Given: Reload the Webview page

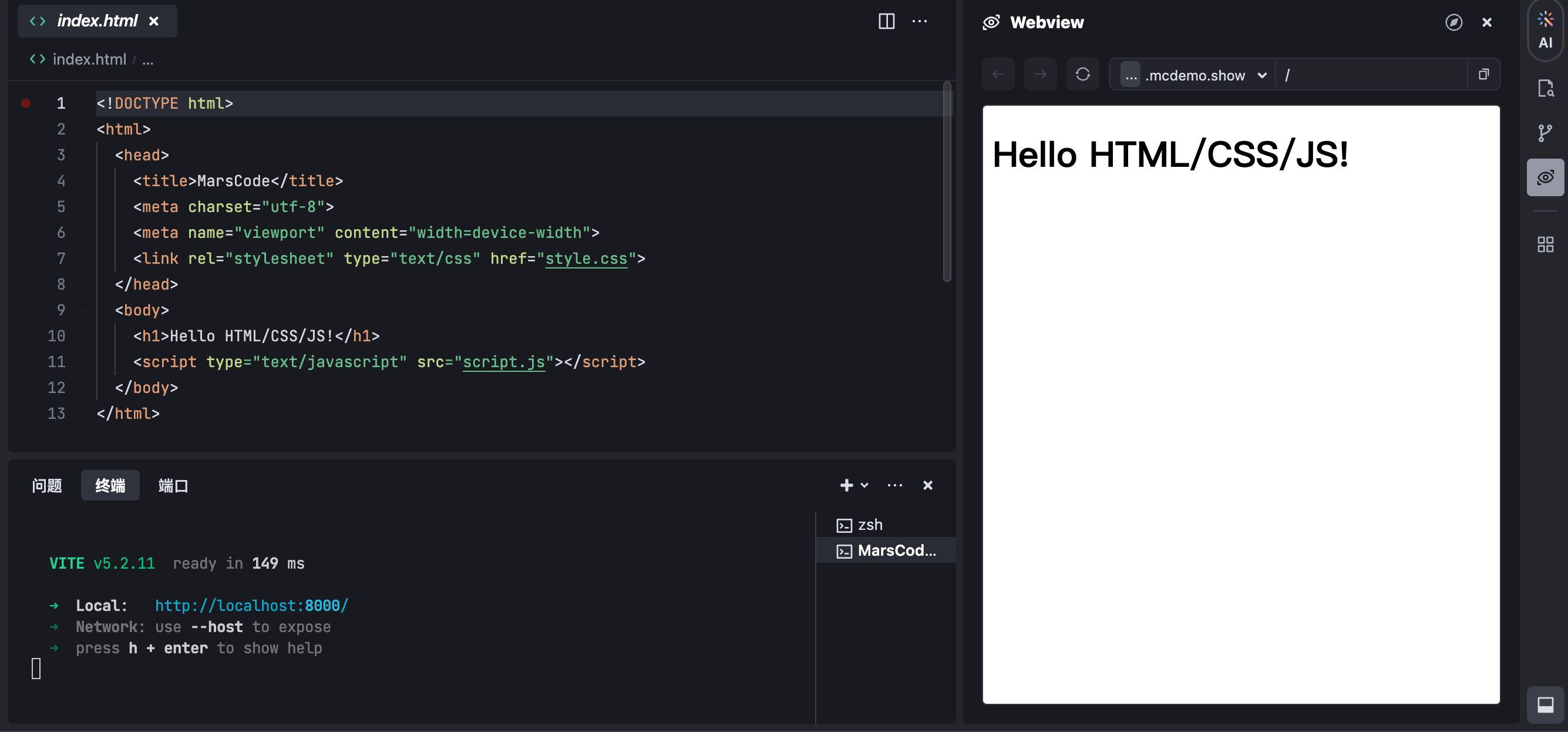Looking at the screenshot, I should [x=1083, y=73].
